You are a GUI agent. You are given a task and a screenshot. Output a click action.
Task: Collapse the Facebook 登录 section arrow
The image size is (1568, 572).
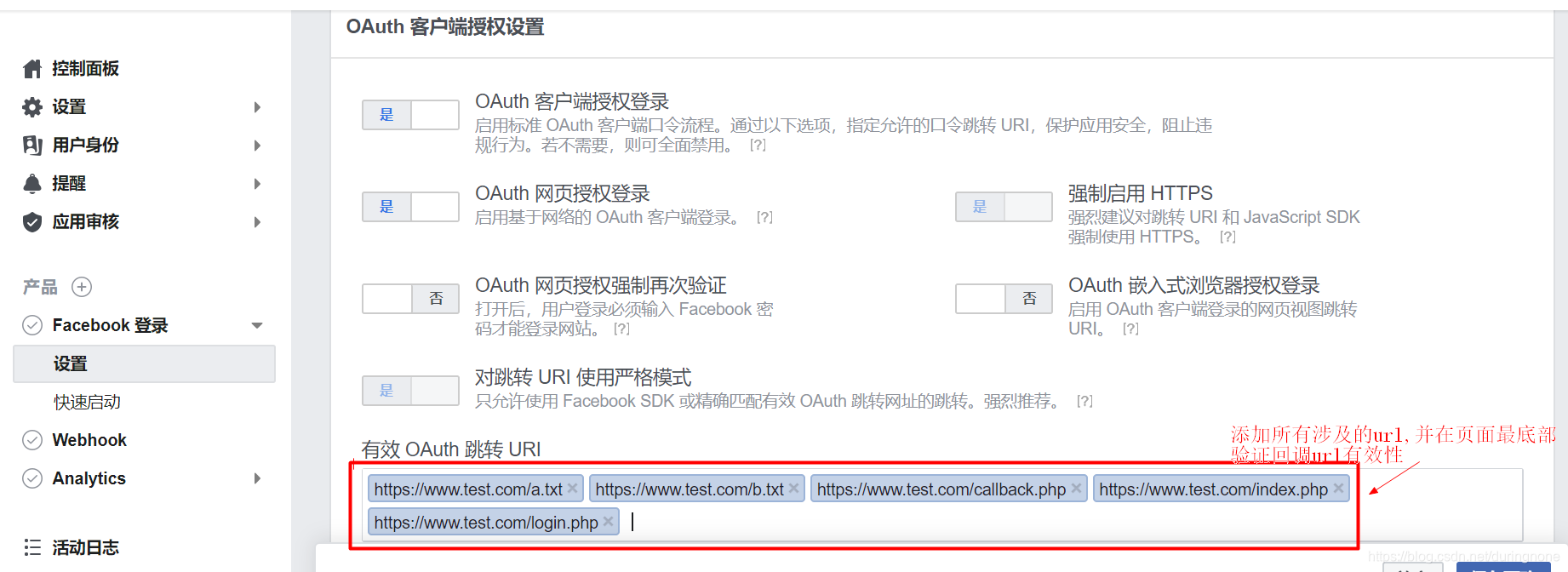257,325
